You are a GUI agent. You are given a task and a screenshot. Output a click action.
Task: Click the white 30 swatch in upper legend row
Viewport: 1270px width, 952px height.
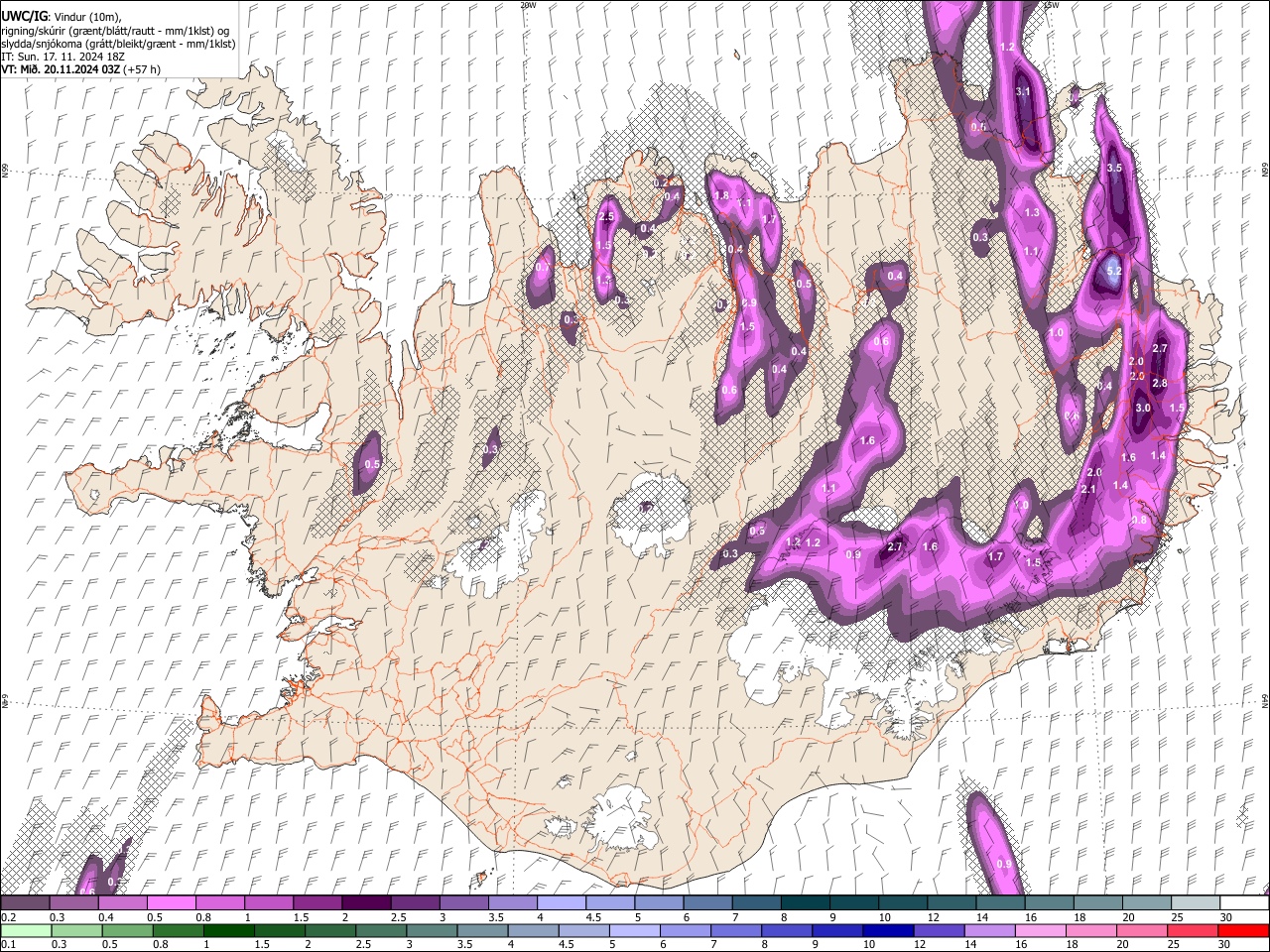click(1245, 903)
